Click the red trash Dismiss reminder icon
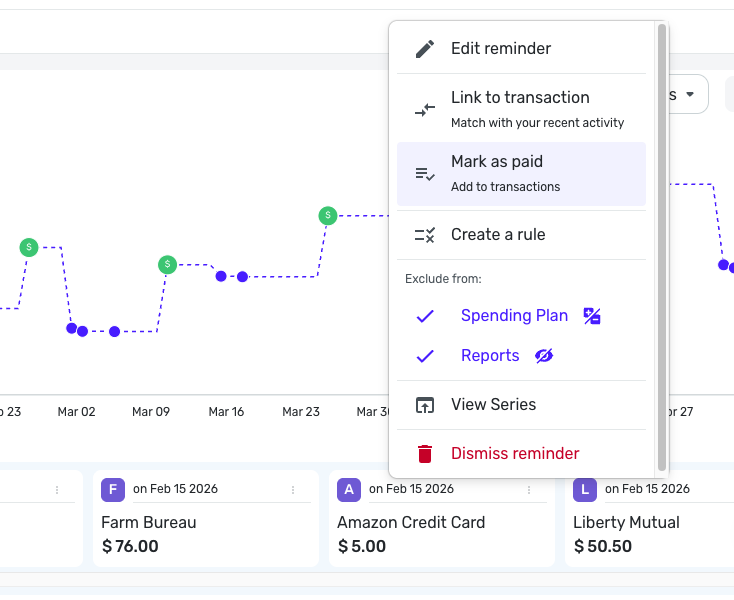The height and width of the screenshot is (600, 734). tap(425, 454)
